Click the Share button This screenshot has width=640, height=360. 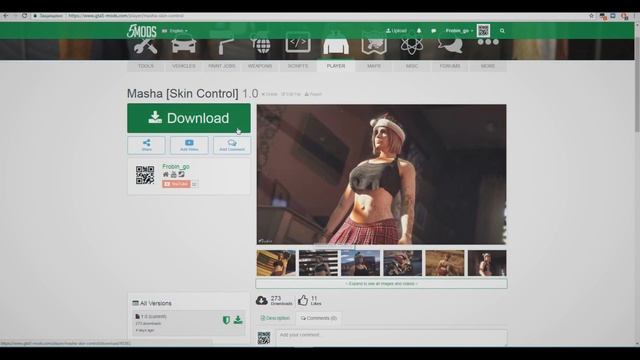[146, 145]
